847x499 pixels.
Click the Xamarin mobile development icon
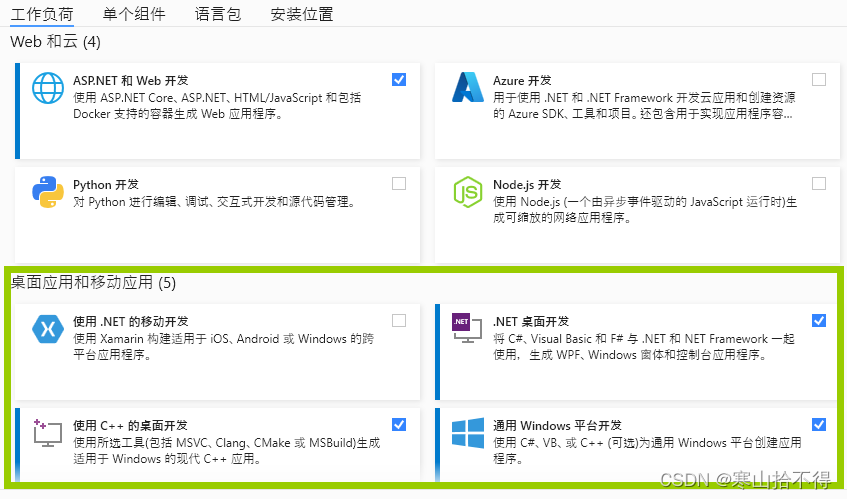[48, 329]
